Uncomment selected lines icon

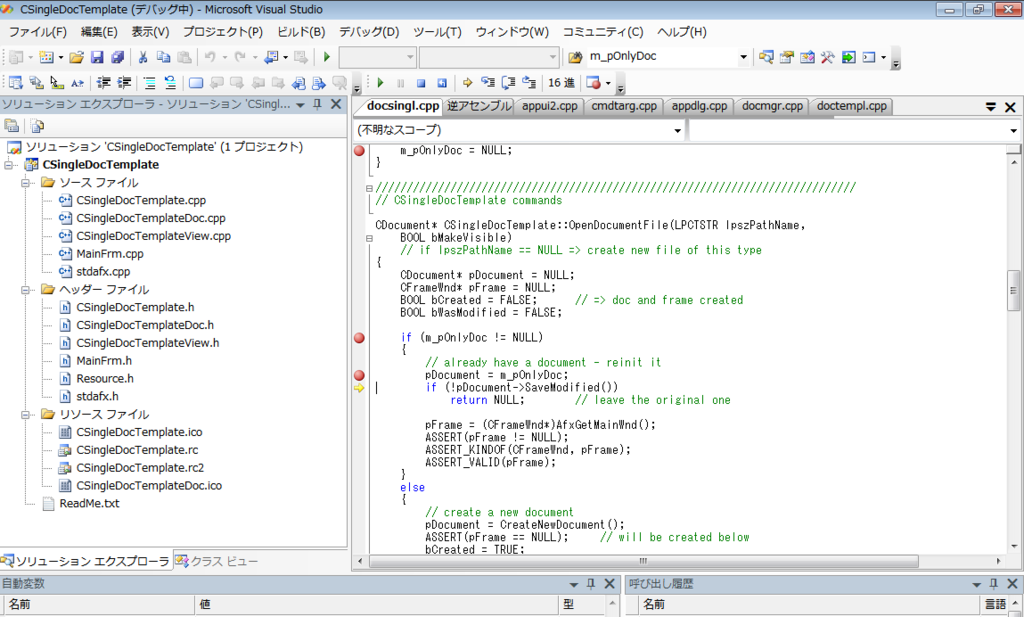coord(170,83)
